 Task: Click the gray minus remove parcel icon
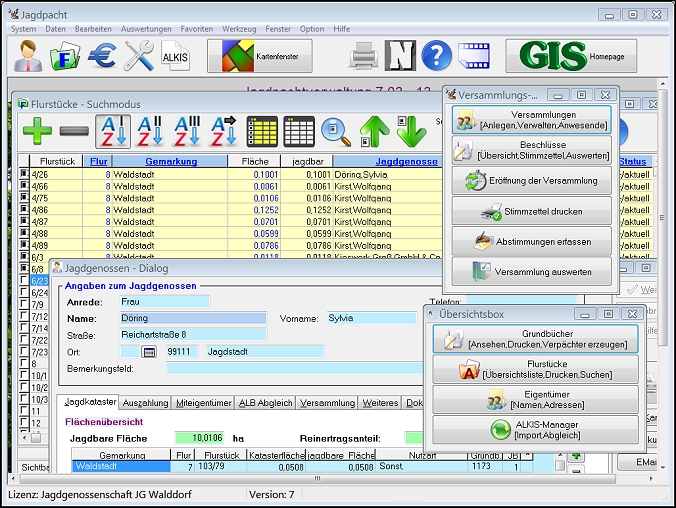[74, 132]
